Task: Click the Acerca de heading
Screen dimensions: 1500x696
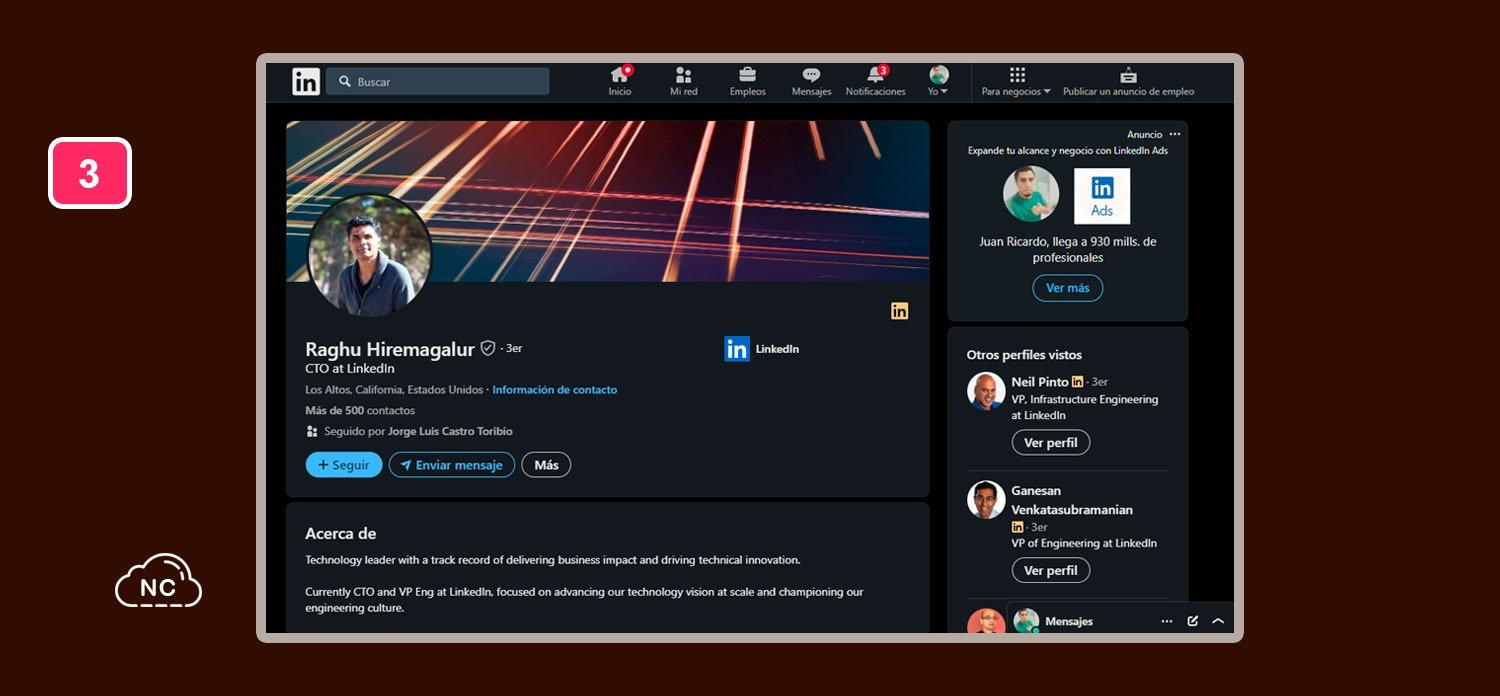Action: 341,534
